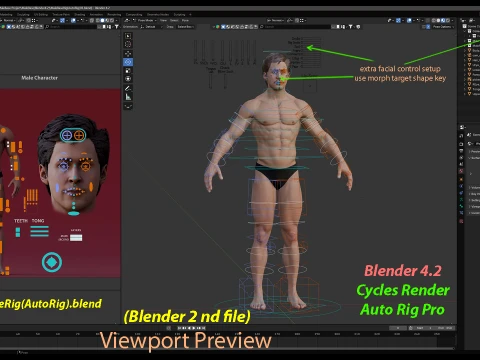Select the Scale tool in viewport toolbar

pos(128,70)
